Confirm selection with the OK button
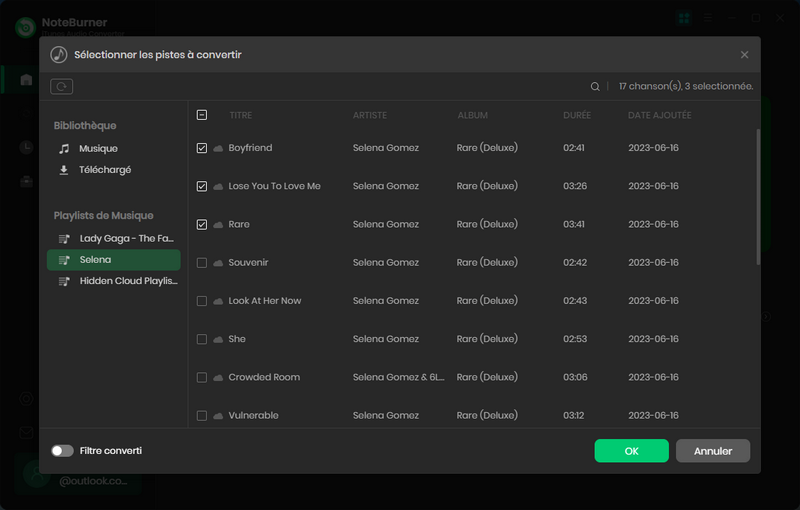The image size is (800, 510). (632, 451)
